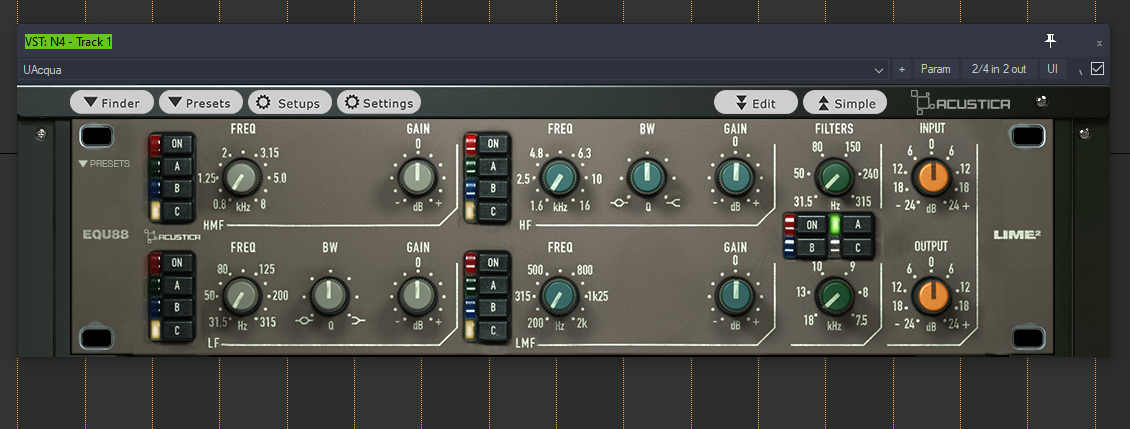Select HMF band preset C
1130x429 pixels.
[x=177, y=211]
